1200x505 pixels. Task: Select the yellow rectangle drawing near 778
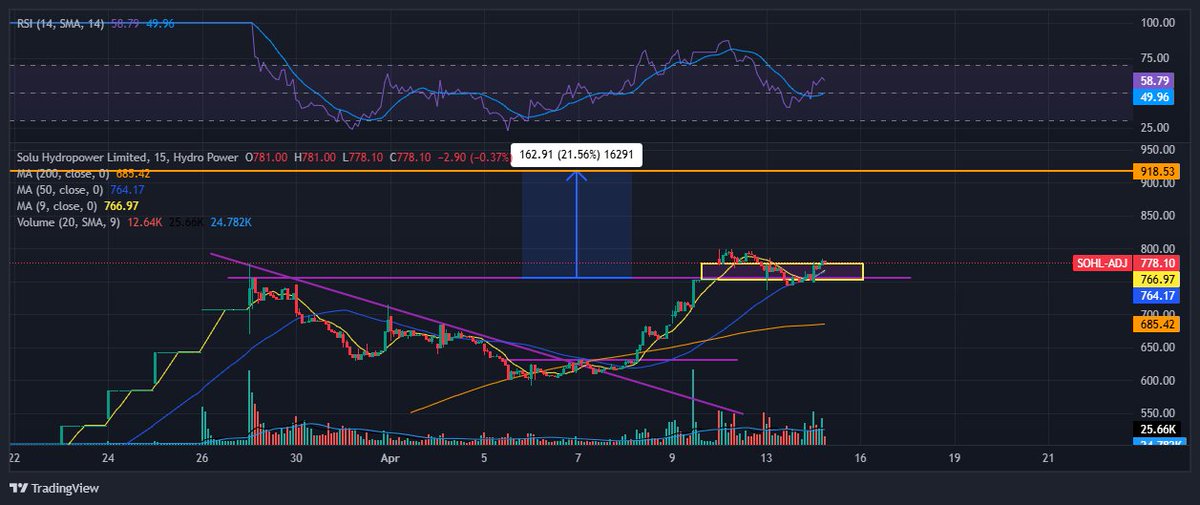(x=782, y=271)
